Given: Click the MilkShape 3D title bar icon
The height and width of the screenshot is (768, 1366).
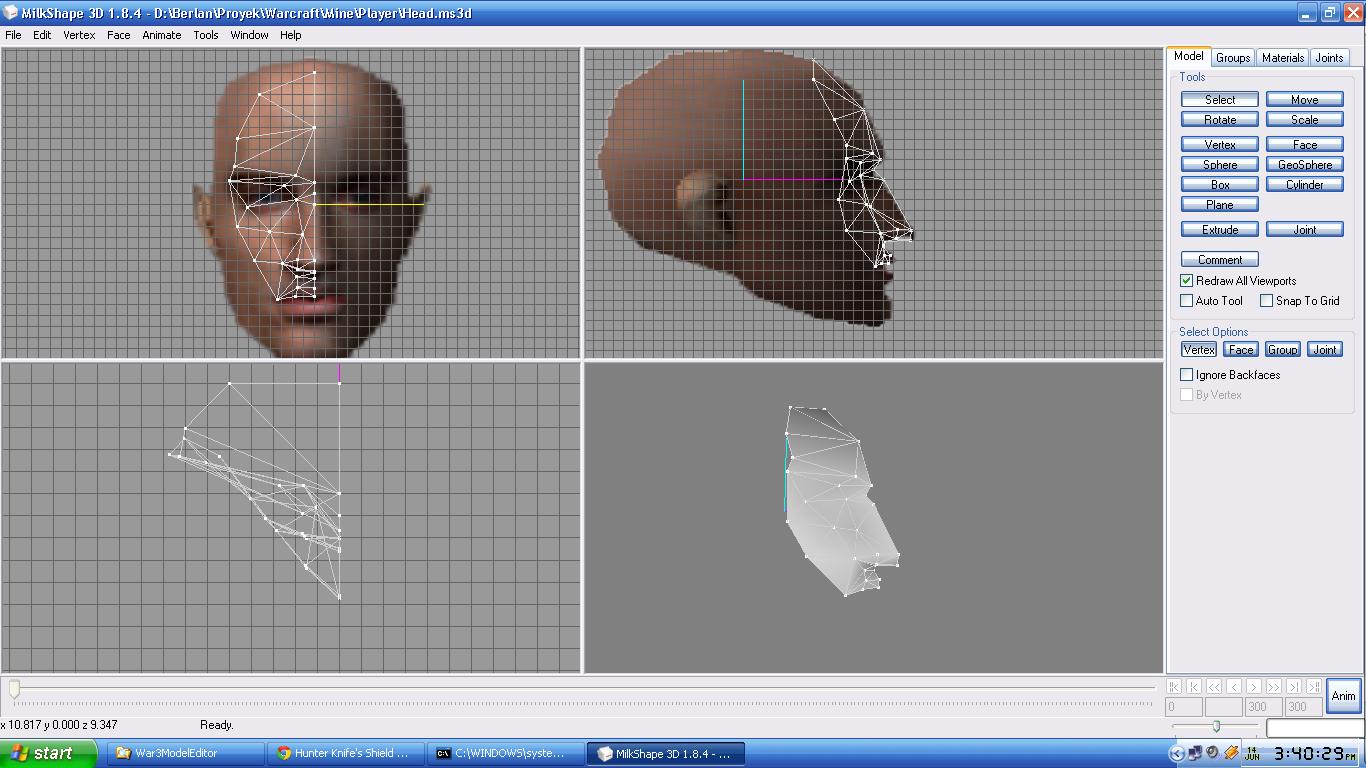Looking at the screenshot, I should point(11,13).
